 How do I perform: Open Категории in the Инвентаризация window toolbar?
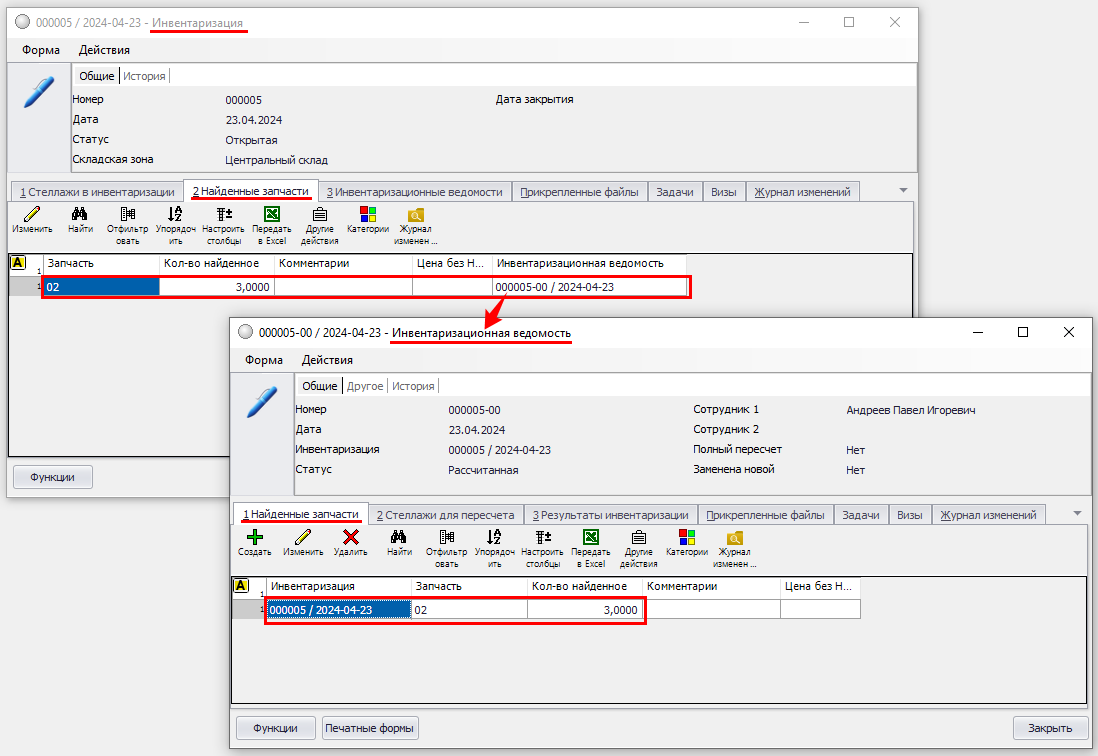tap(367, 220)
